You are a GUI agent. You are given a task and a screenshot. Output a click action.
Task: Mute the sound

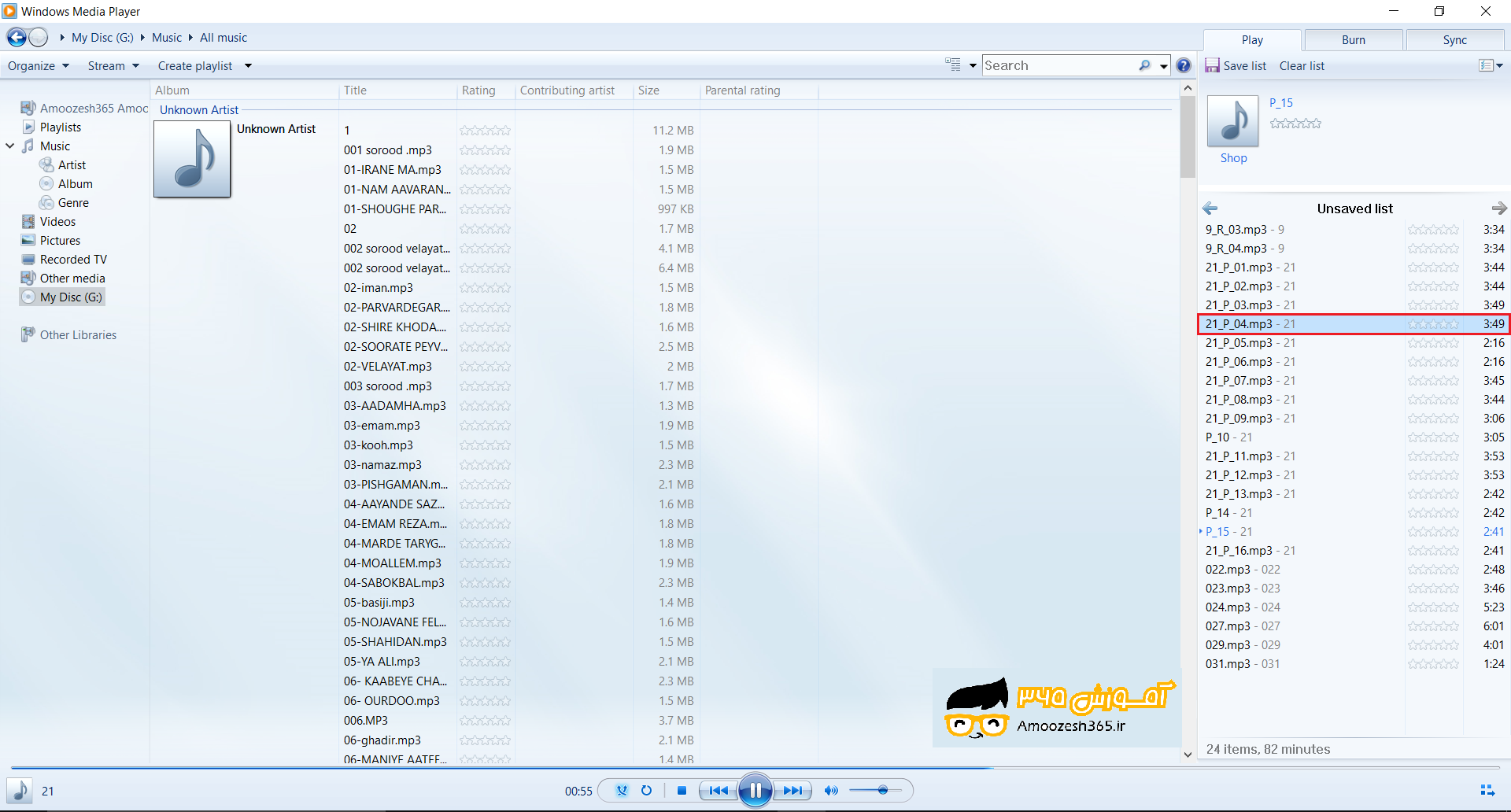831,791
